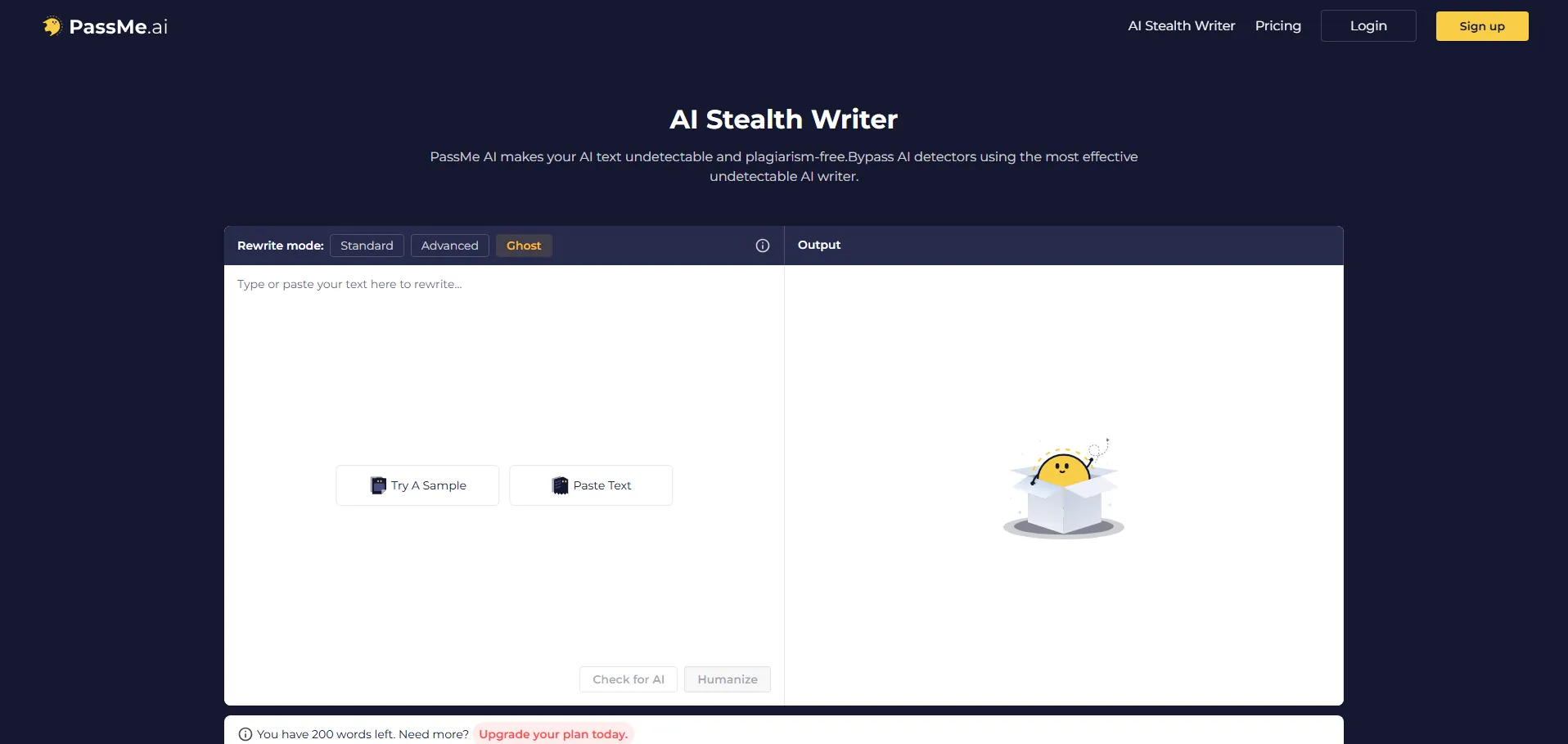This screenshot has width=1568, height=744.
Task: Click the rewrite mode info icon
Action: pyautogui.click(x=762, y=246)
